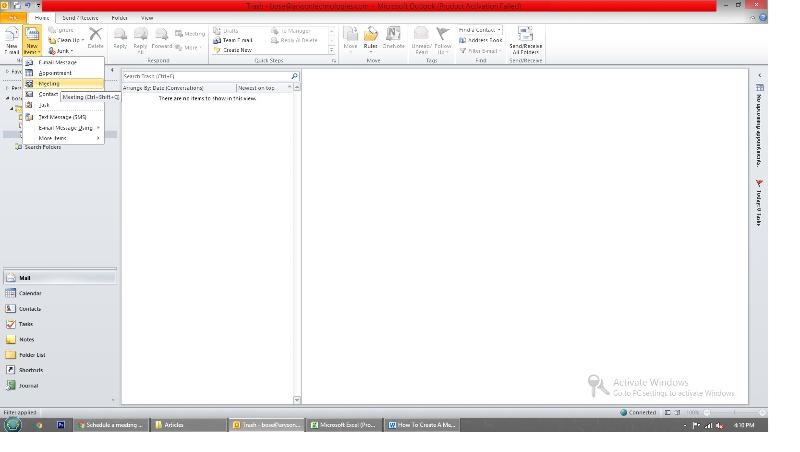Select the Create New quick step
The width and height of the screenshot is (800, 452).
click(x=233, y=51)
